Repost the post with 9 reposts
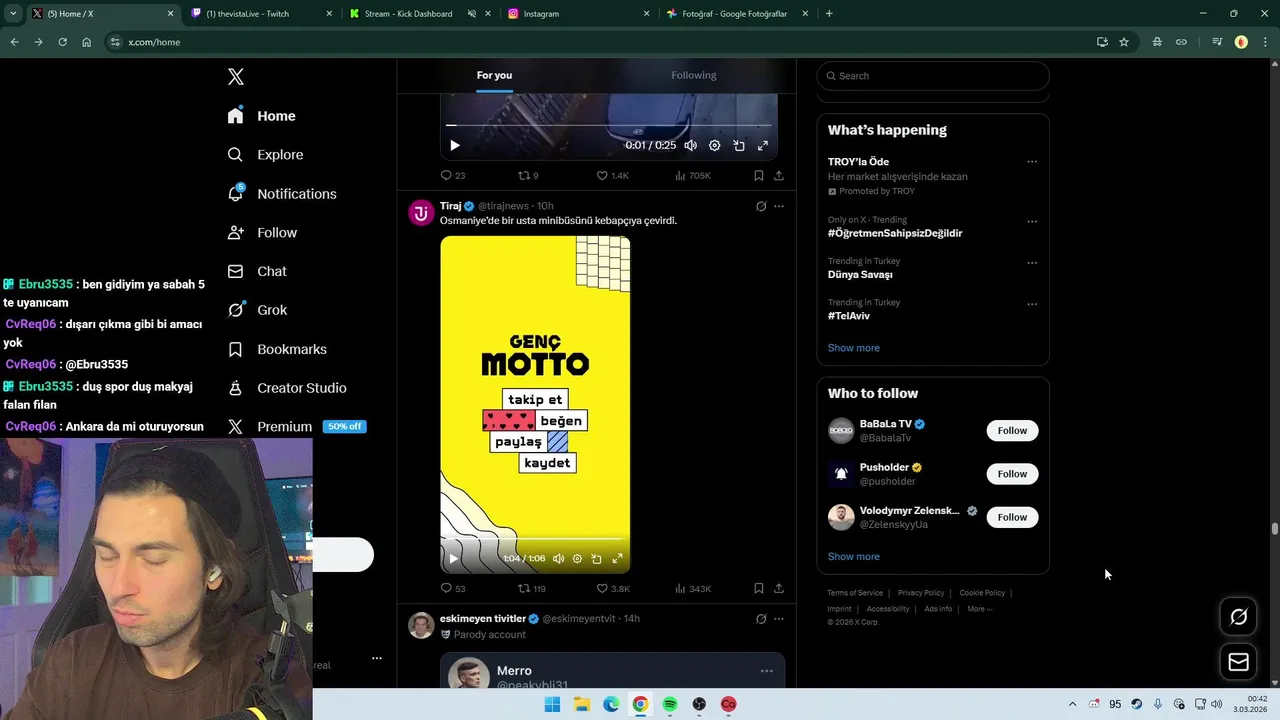The height and width of the screenshot is (720, 1280). point(528,175)
